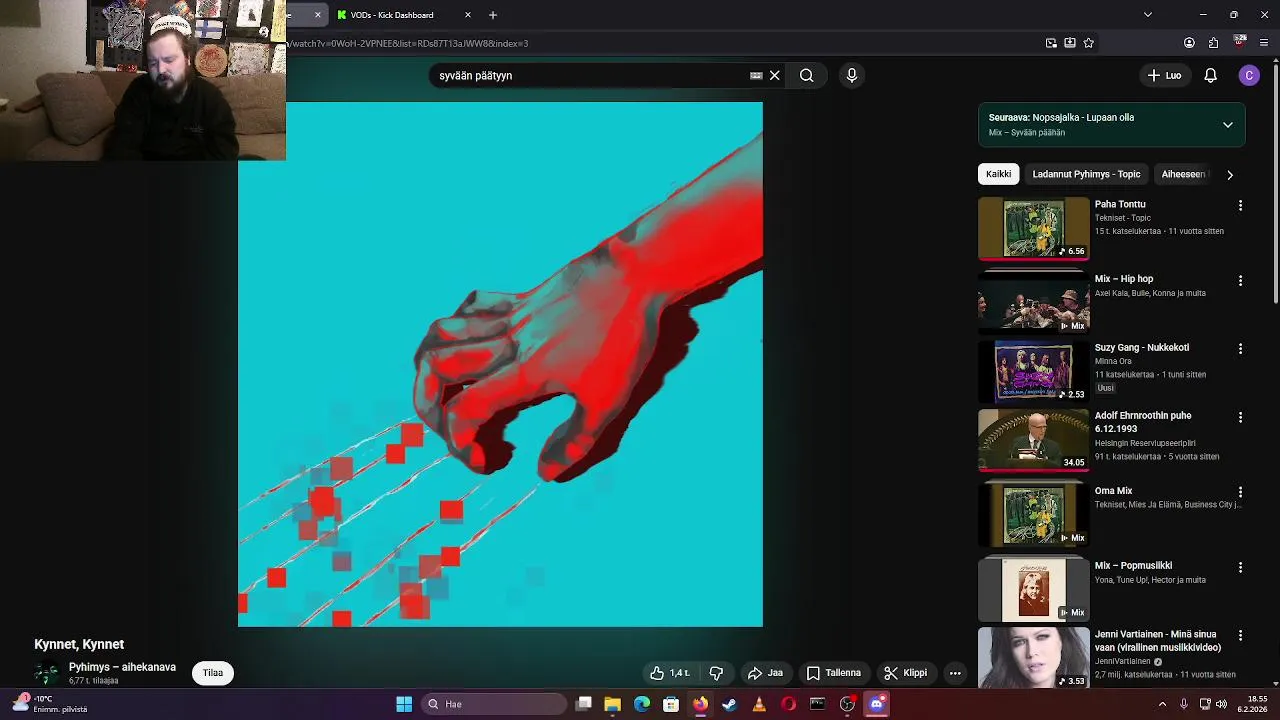Open the purple C account avatar menu
Viewport: 1280px width, 720px height.
1249,75
